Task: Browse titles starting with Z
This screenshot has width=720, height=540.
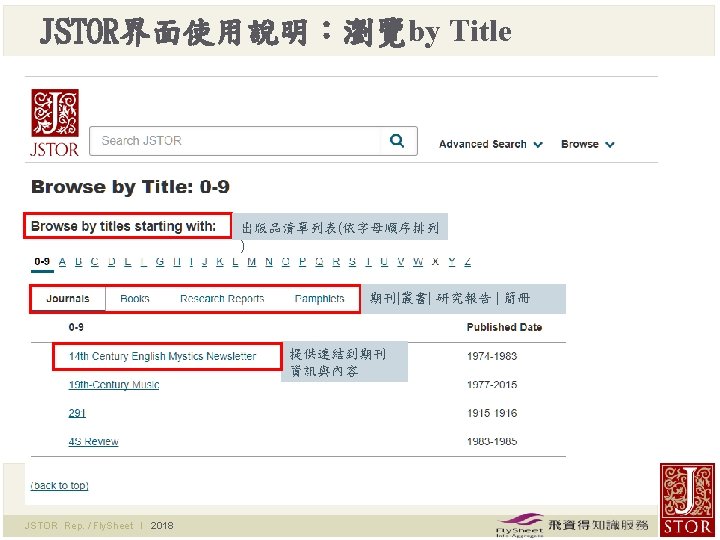Action: pos(467,262)
